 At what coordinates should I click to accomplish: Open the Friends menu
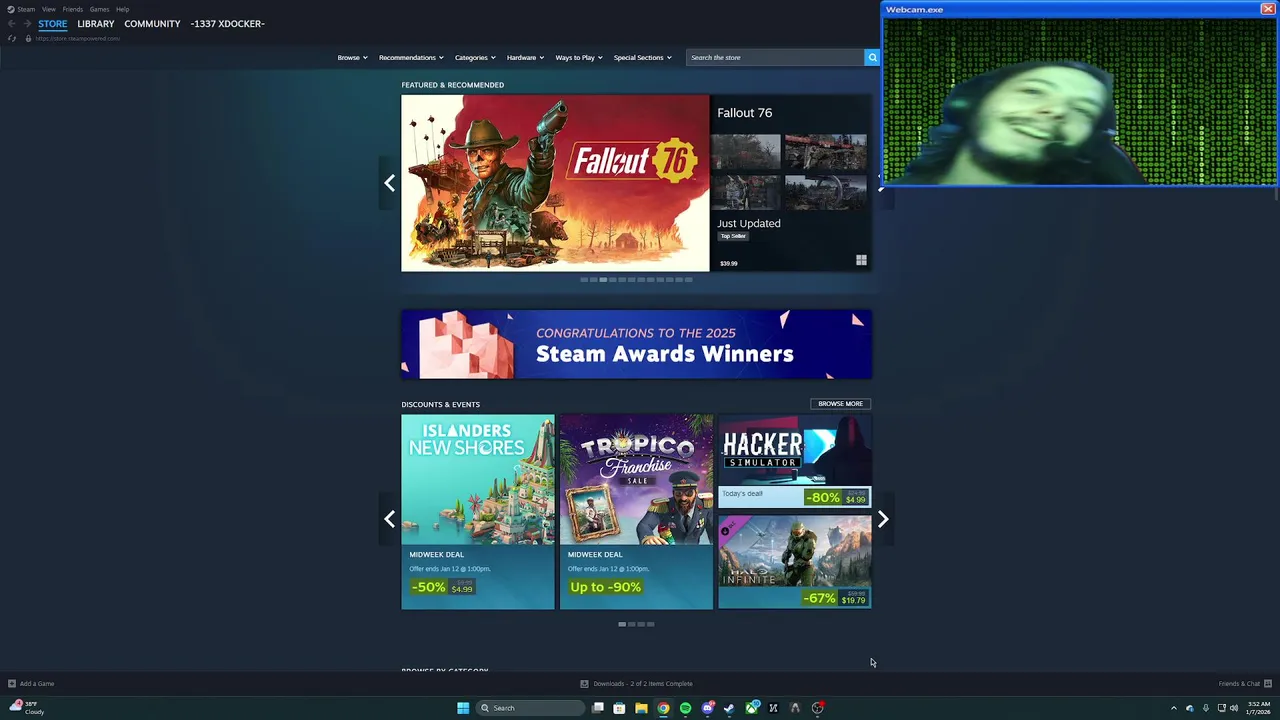coord(73,9)
